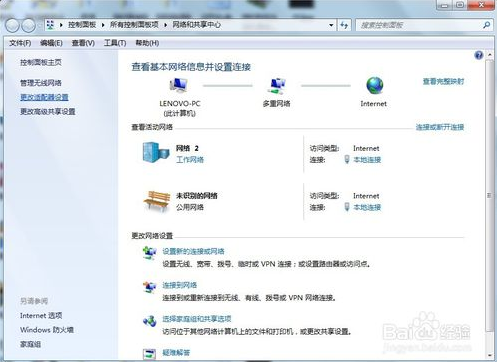Open the 文件(F) menu
Image resolution: width=497 pixels, height=362 pixels.
click(x=20, y=43)
